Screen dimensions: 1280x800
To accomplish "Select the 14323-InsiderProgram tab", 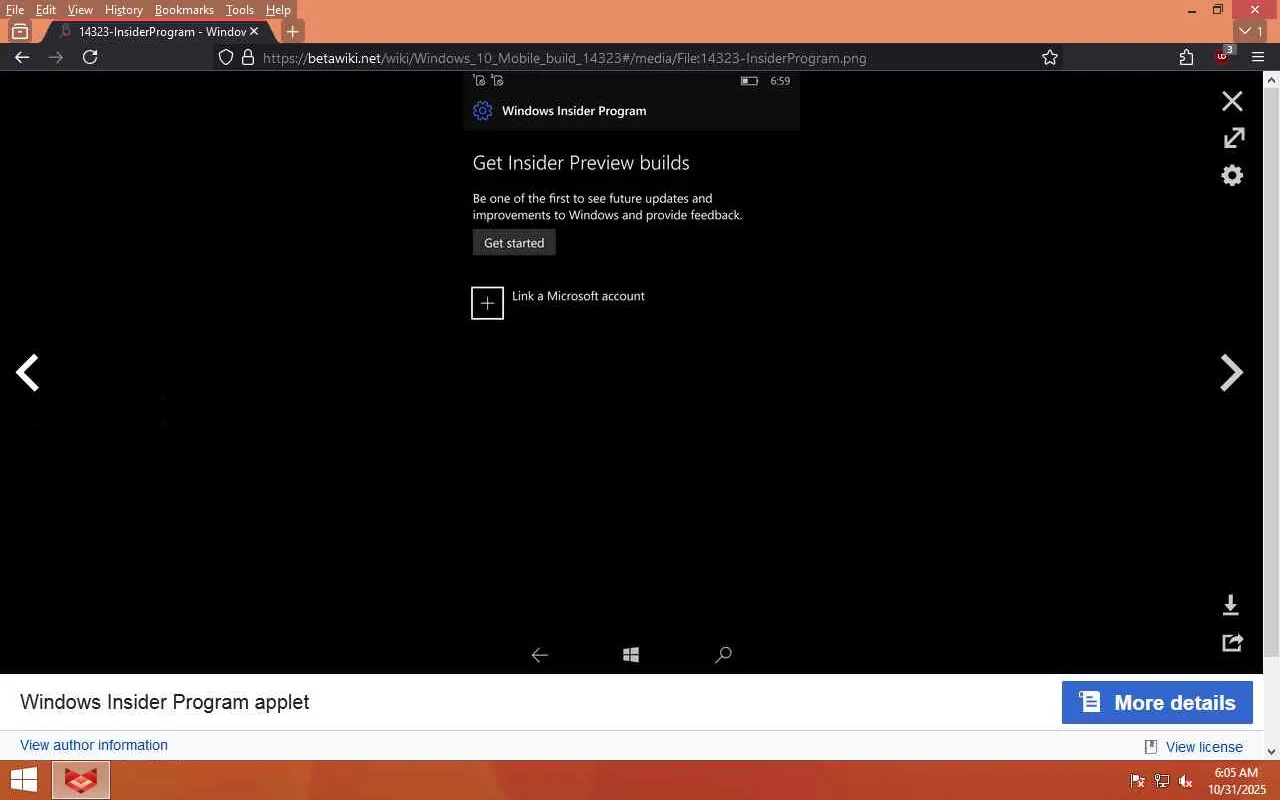I will 159,31.
